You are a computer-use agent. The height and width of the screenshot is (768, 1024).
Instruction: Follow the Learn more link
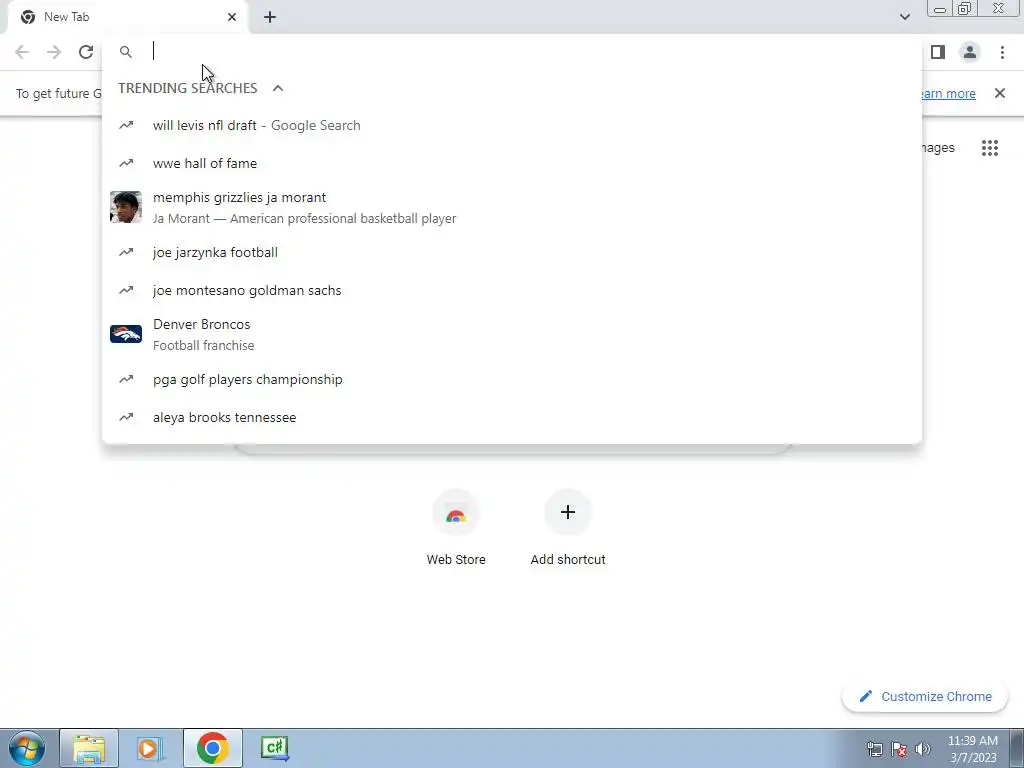click(x=949, y=93)
